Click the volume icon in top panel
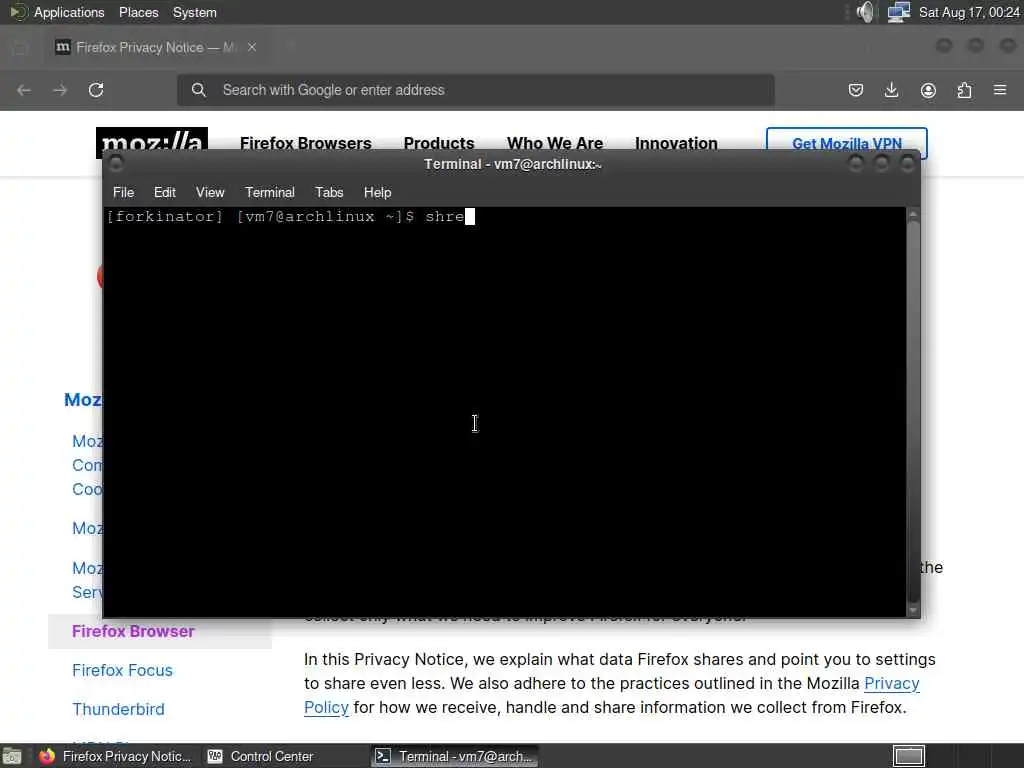The height and width of the screenshot is (768, 1024). [x=865, y=12]
